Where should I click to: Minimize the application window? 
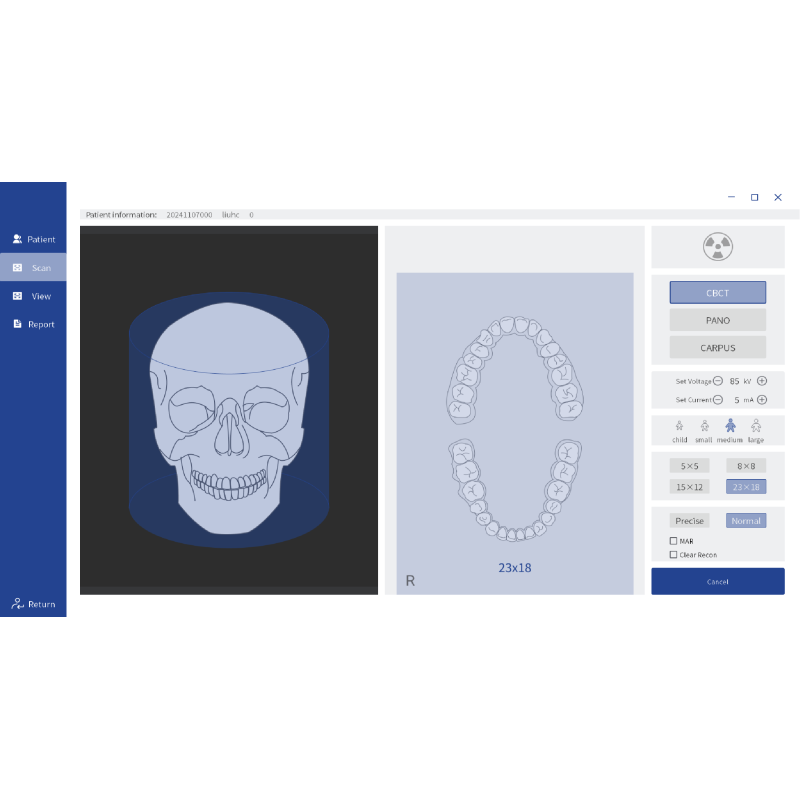731,197
